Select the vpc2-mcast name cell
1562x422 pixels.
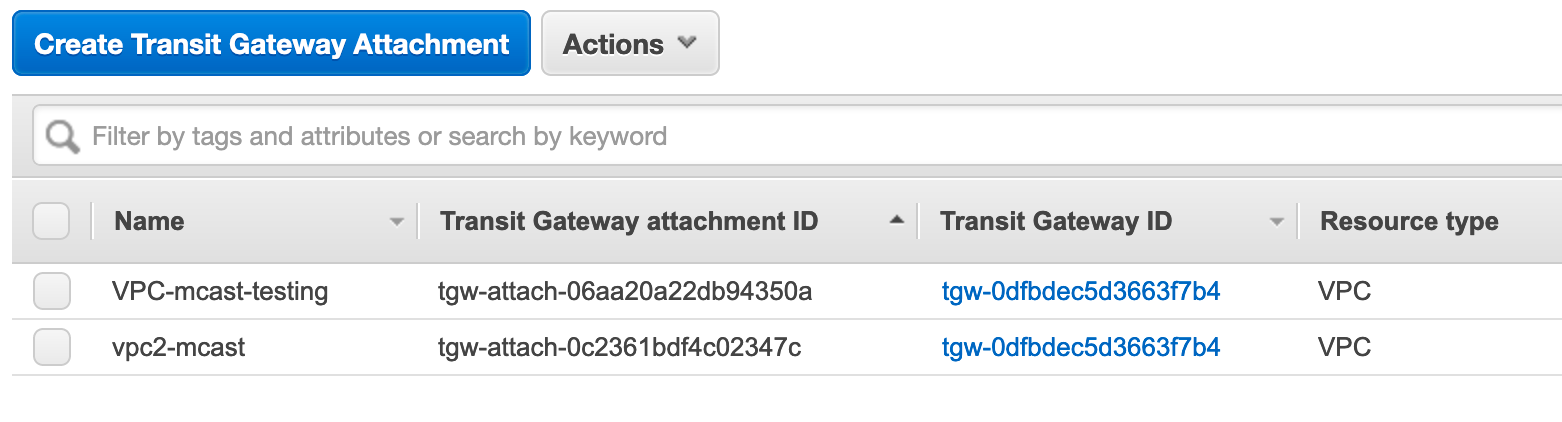click(x=179, y=348)
